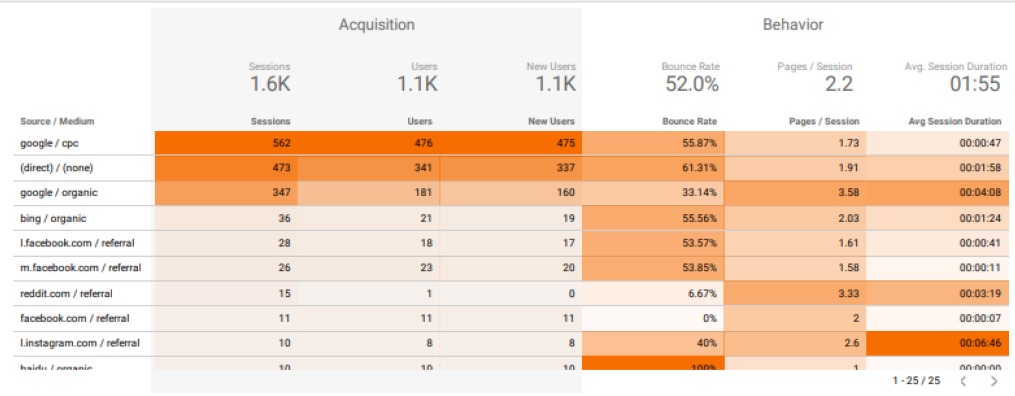Click the 00:04:08 session duration cell

[938, 193]
